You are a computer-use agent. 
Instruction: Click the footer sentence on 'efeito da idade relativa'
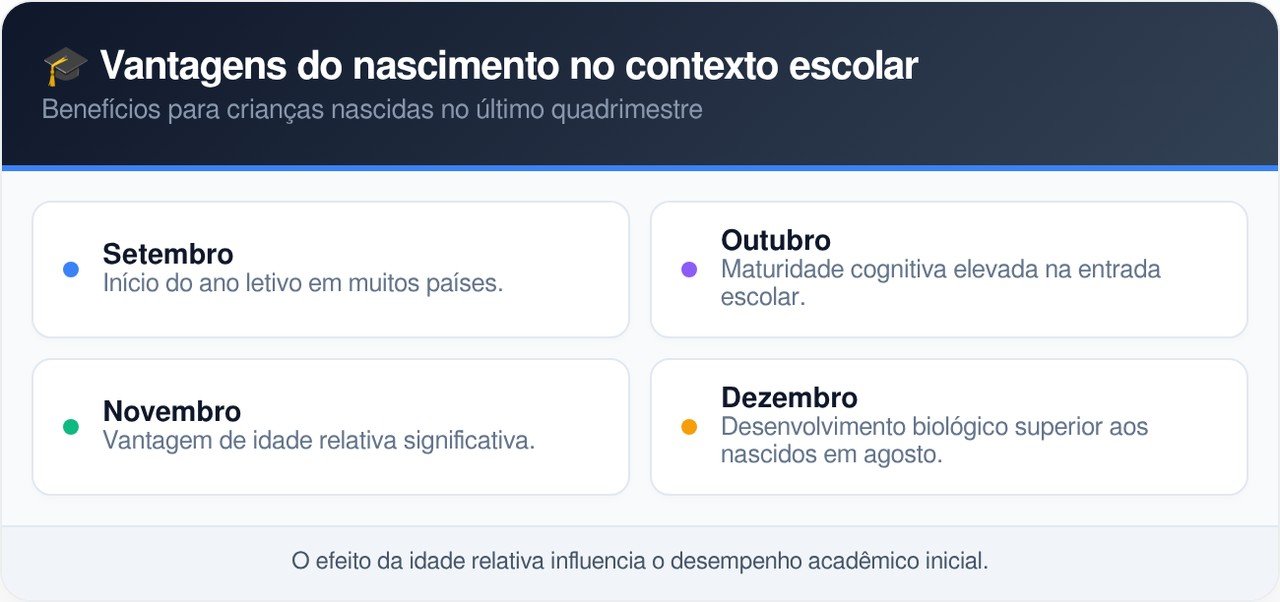640,561
